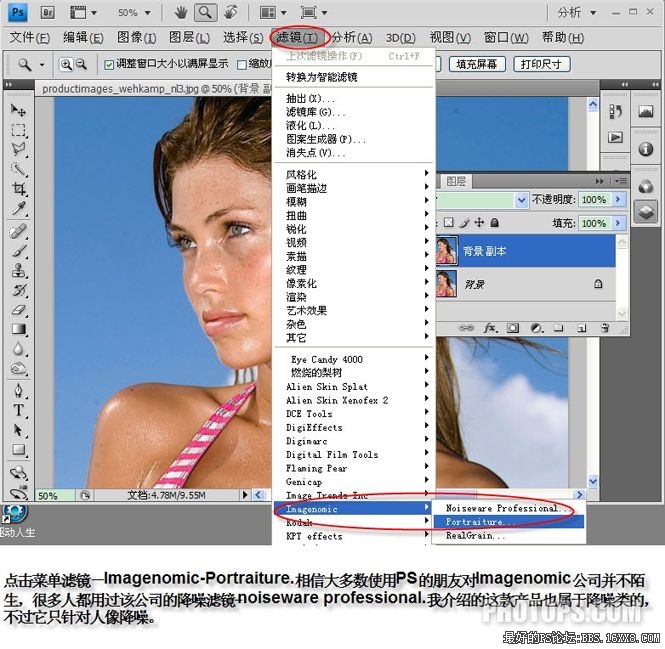The height and width of the screenshot is (649, 665).
Task: Select the Gradient tool
Action: coord(18,329)
